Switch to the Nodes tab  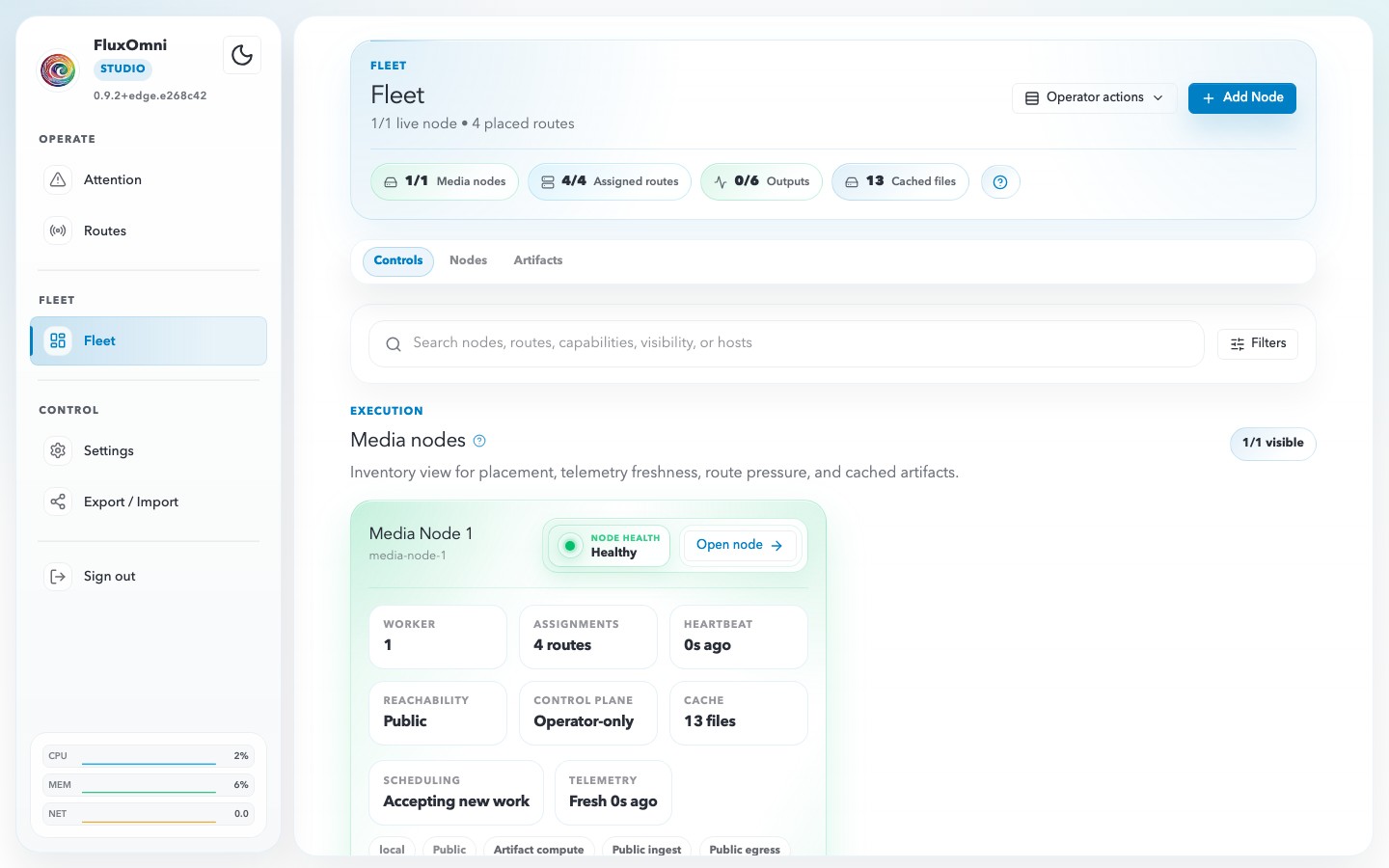[468, 260]
